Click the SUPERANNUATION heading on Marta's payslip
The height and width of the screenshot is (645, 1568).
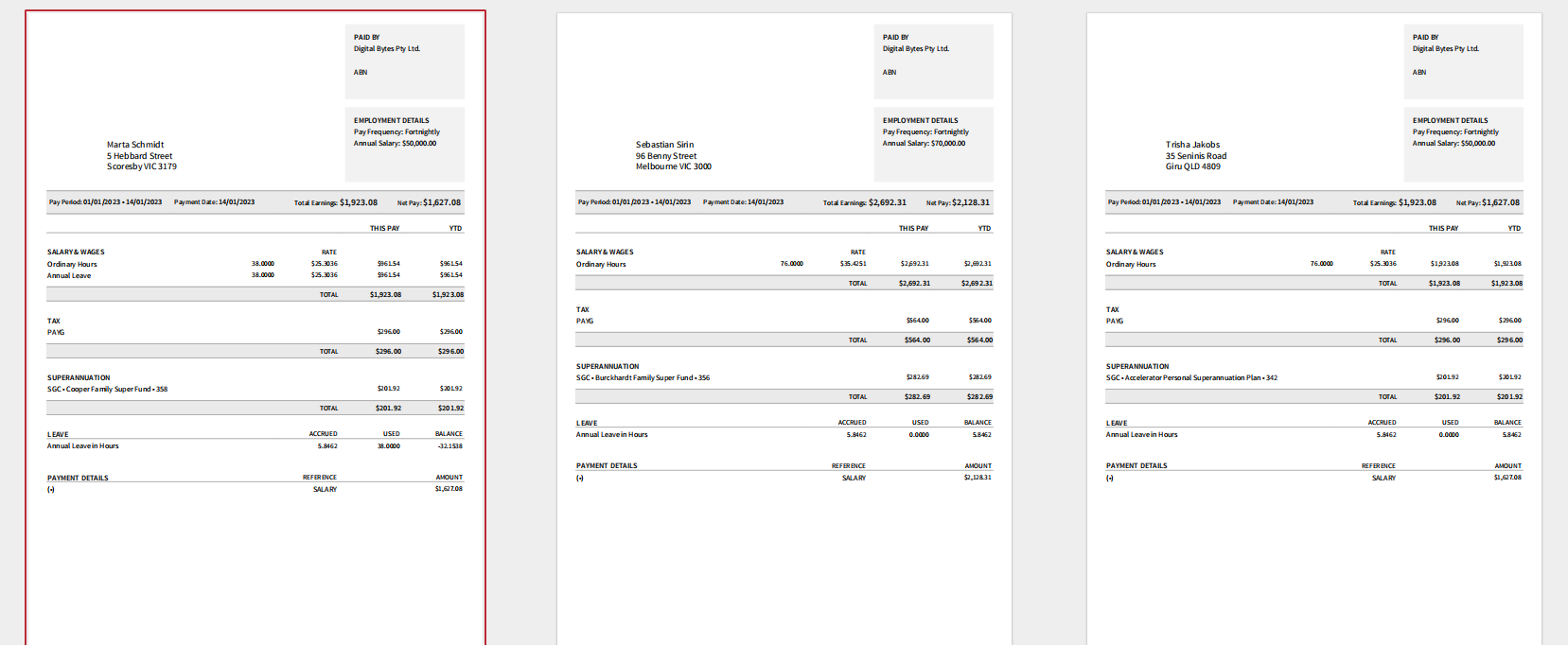click(x=79, y=377)
